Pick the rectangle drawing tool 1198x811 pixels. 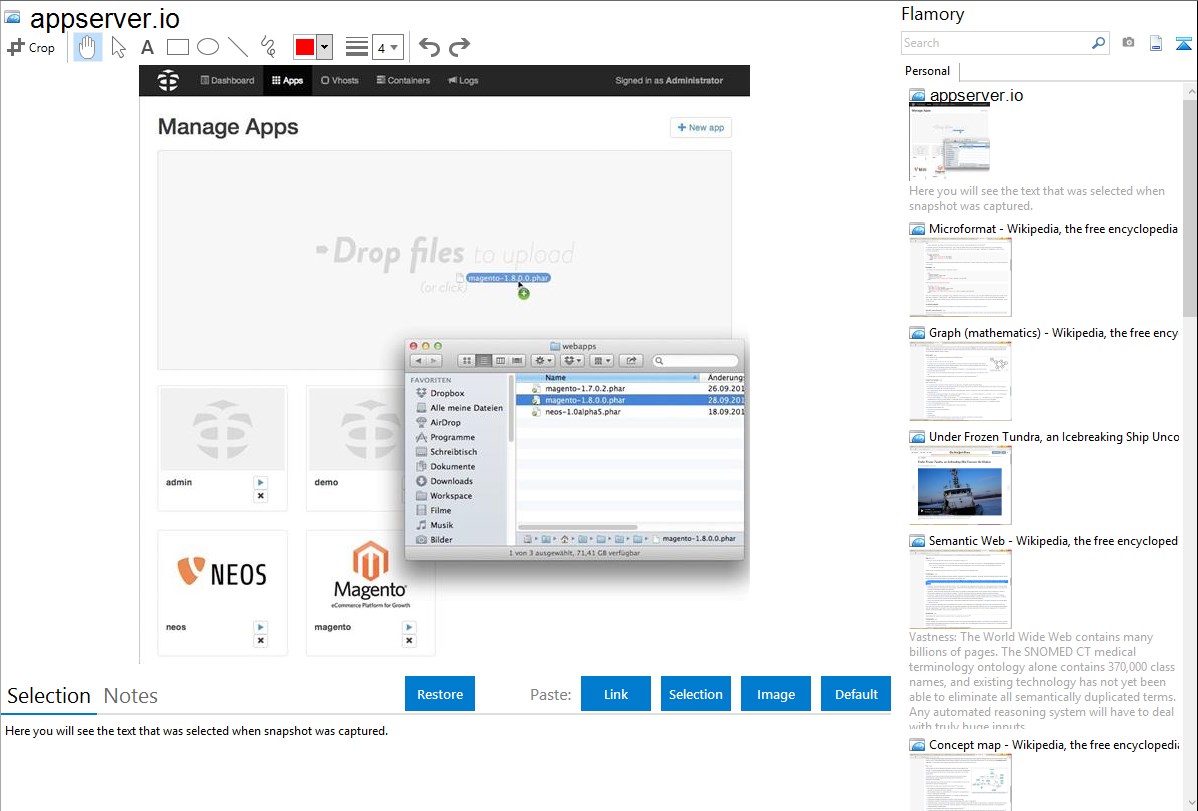[177, 47]
